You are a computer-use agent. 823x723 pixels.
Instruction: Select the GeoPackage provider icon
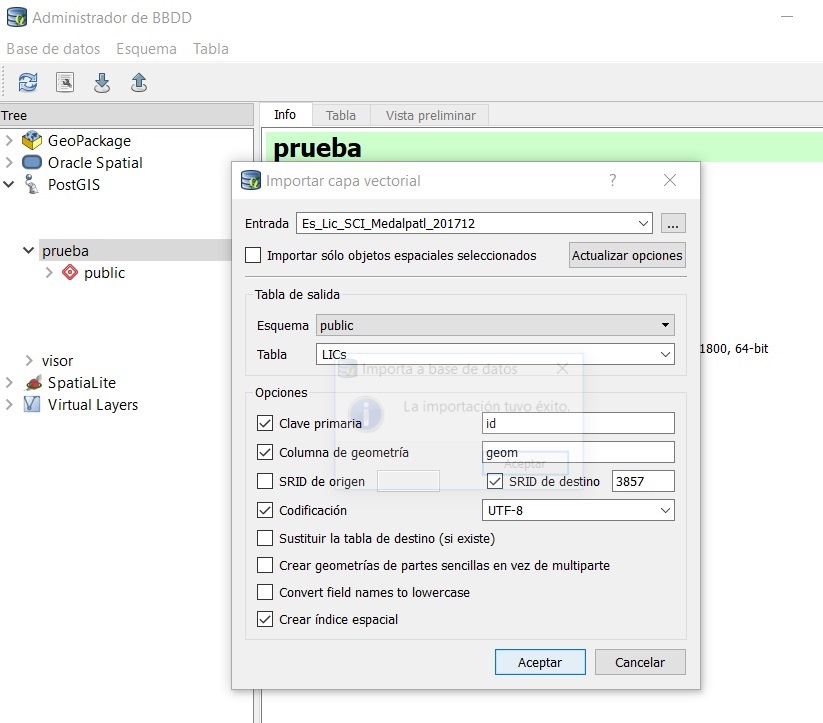32,140
